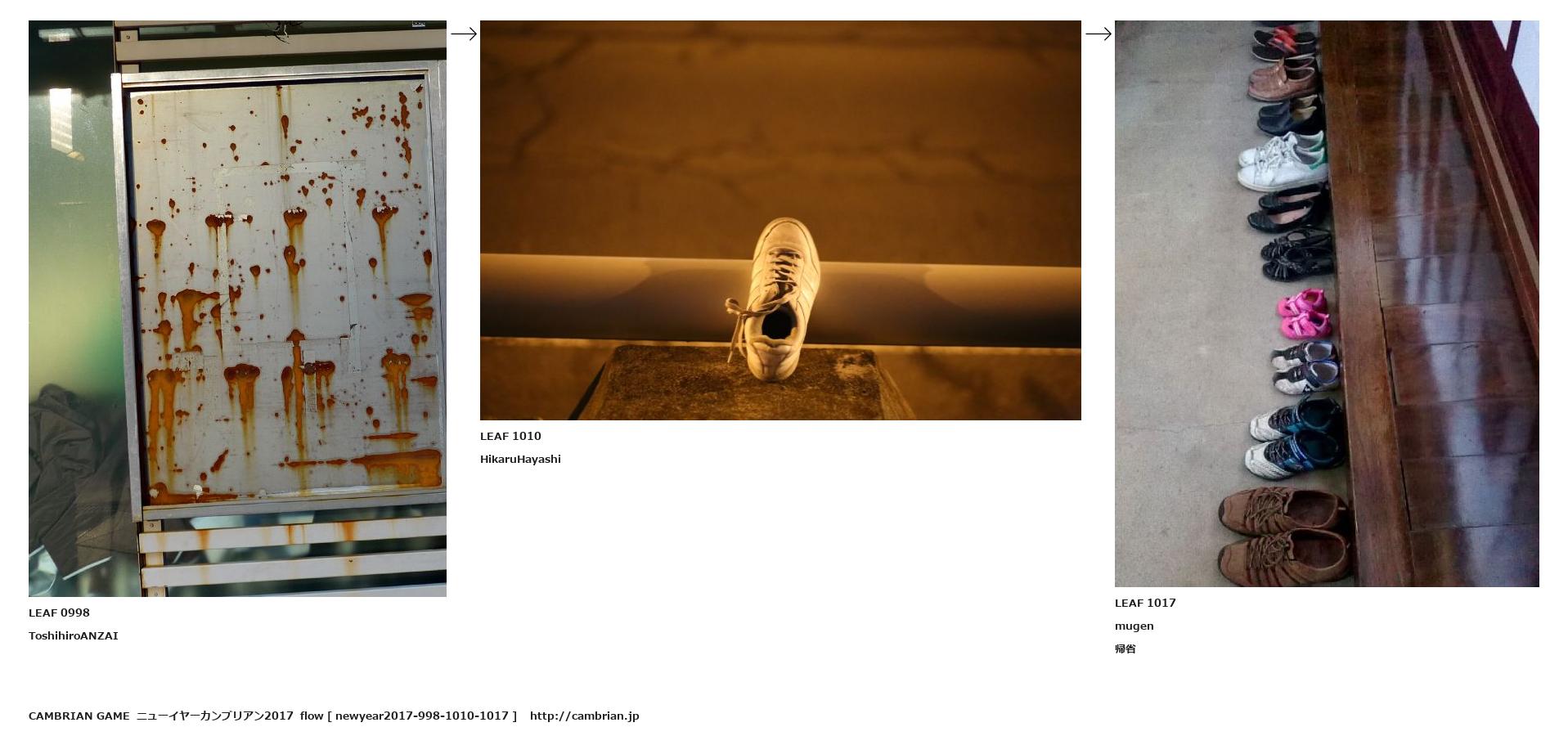
Task: Open the single white sneaker photo
Action: (780, 220)
